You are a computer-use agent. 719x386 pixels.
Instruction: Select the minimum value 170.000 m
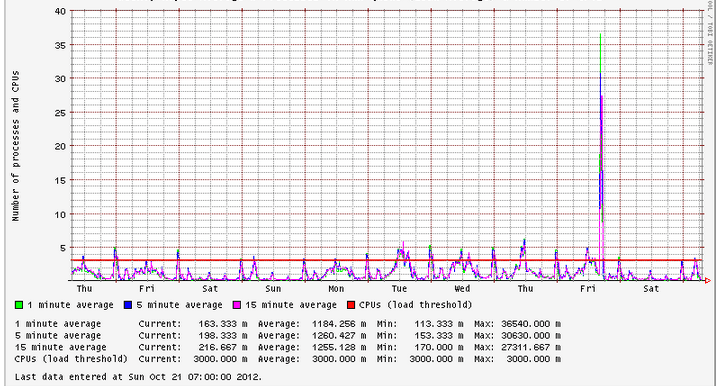click(x=438, y=347)
